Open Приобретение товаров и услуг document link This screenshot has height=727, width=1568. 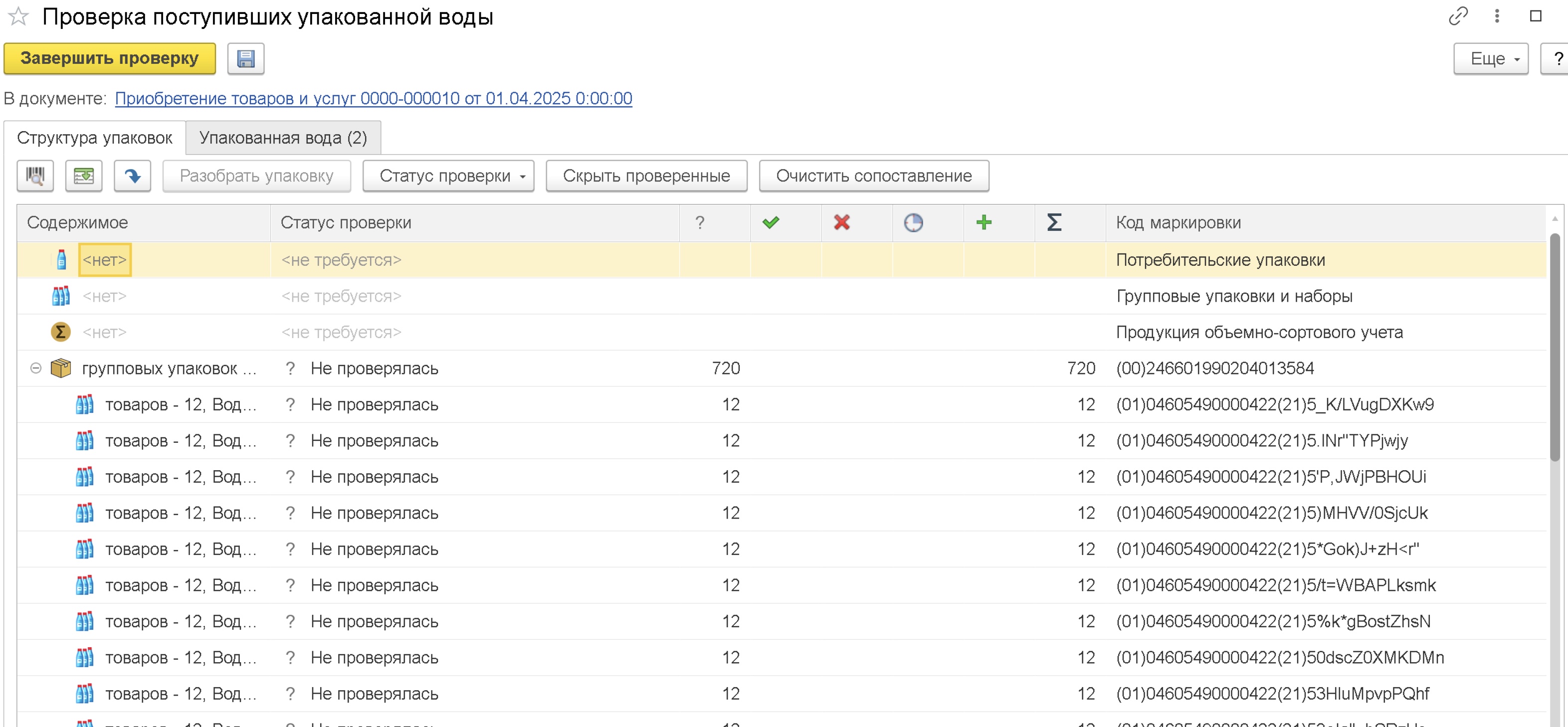(373, 99)
